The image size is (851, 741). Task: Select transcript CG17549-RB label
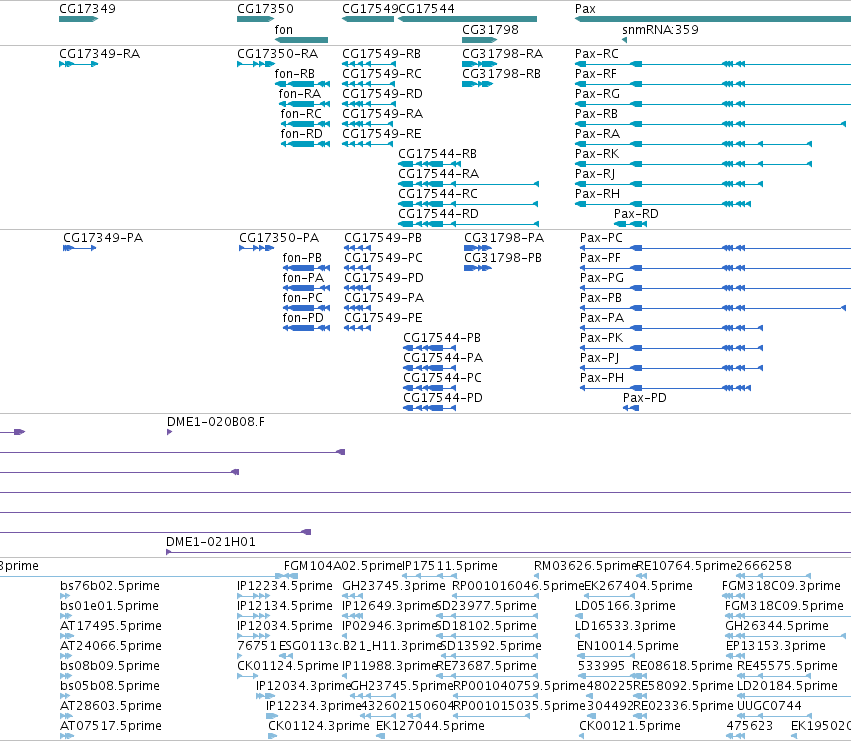tap(382, 54)
